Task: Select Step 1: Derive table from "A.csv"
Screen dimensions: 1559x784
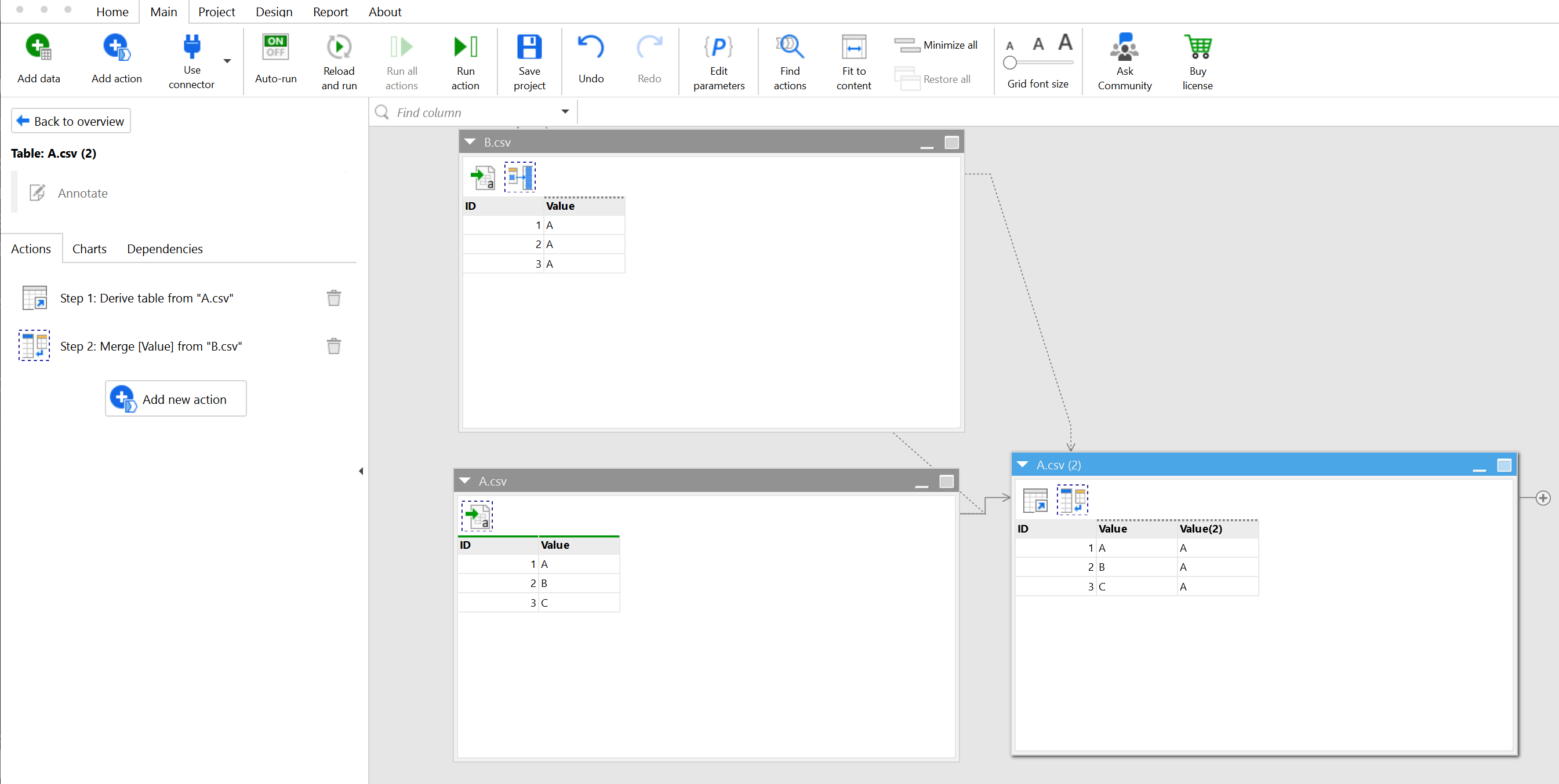Action: point(147,298)
